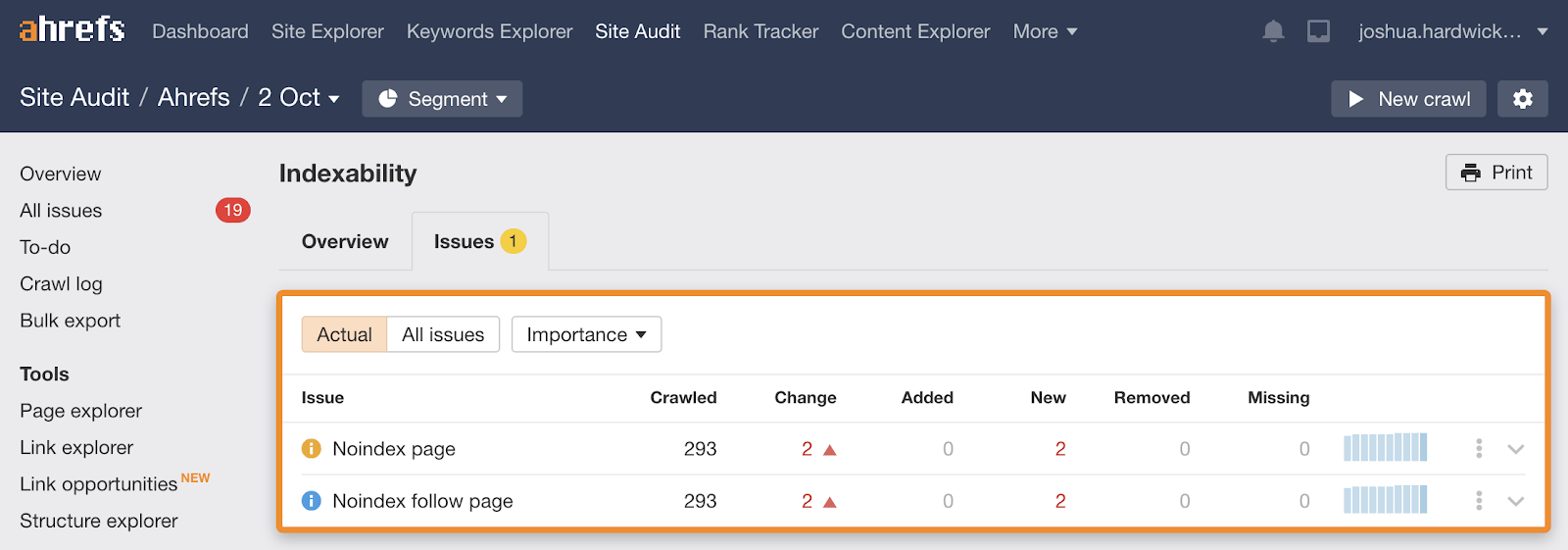Sort by the Issue column header

pyautogui.click(x=322, y=397)
